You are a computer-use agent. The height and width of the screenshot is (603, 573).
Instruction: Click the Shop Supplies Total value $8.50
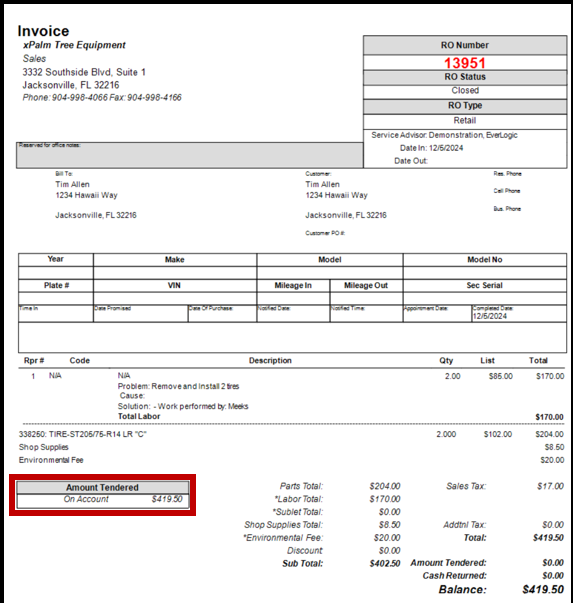point(390,525)
